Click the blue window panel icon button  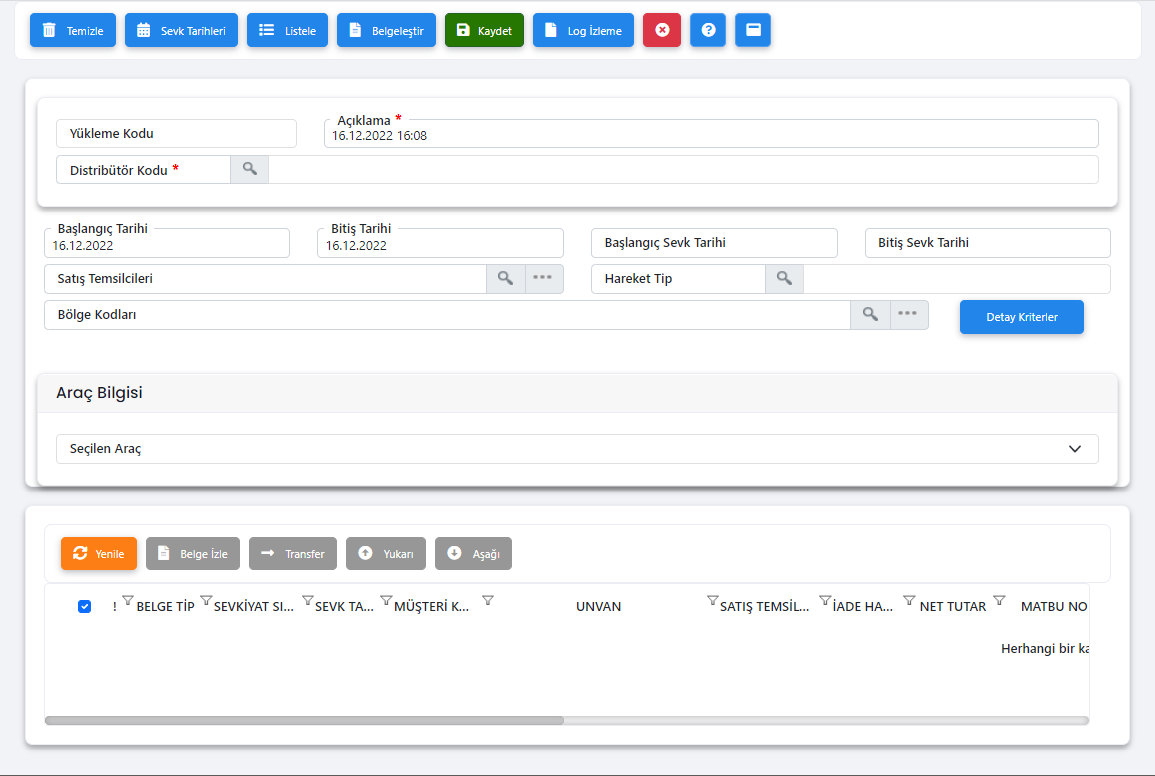coord(753,31)
